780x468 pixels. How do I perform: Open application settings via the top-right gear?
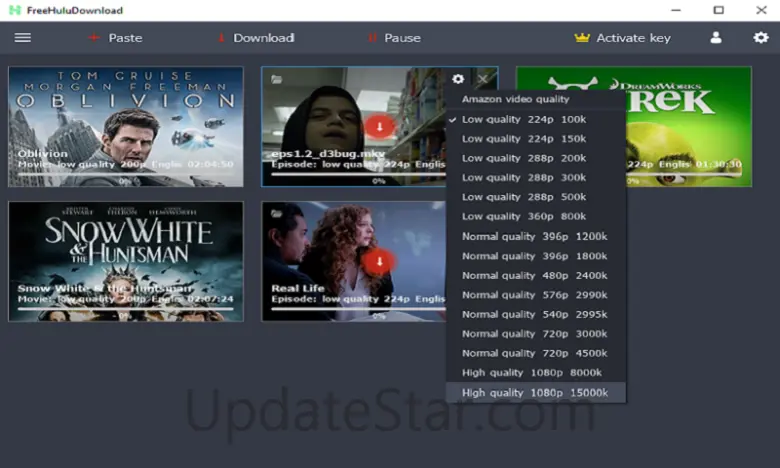point(760,38)
